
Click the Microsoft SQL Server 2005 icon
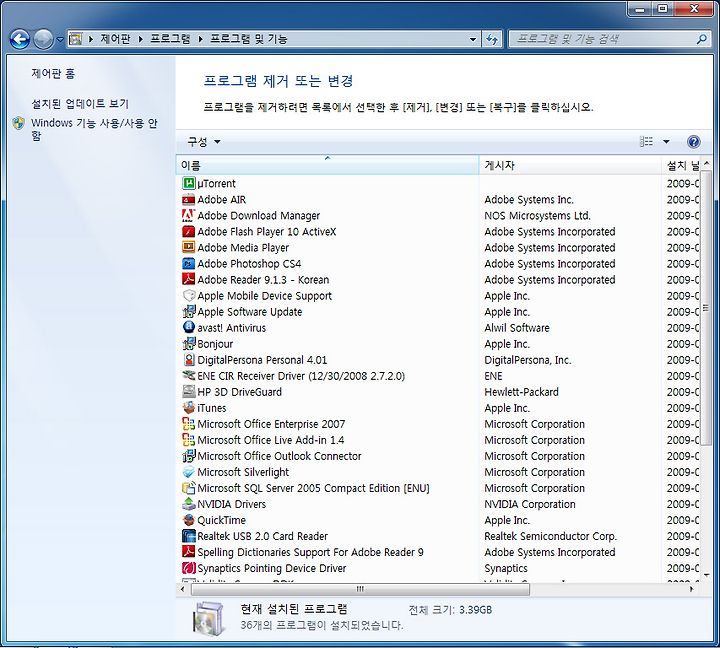point(189,488)
